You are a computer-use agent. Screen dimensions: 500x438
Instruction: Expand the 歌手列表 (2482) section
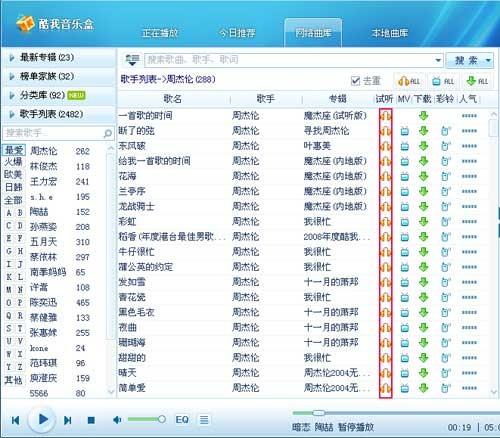[x=59, y=114]
